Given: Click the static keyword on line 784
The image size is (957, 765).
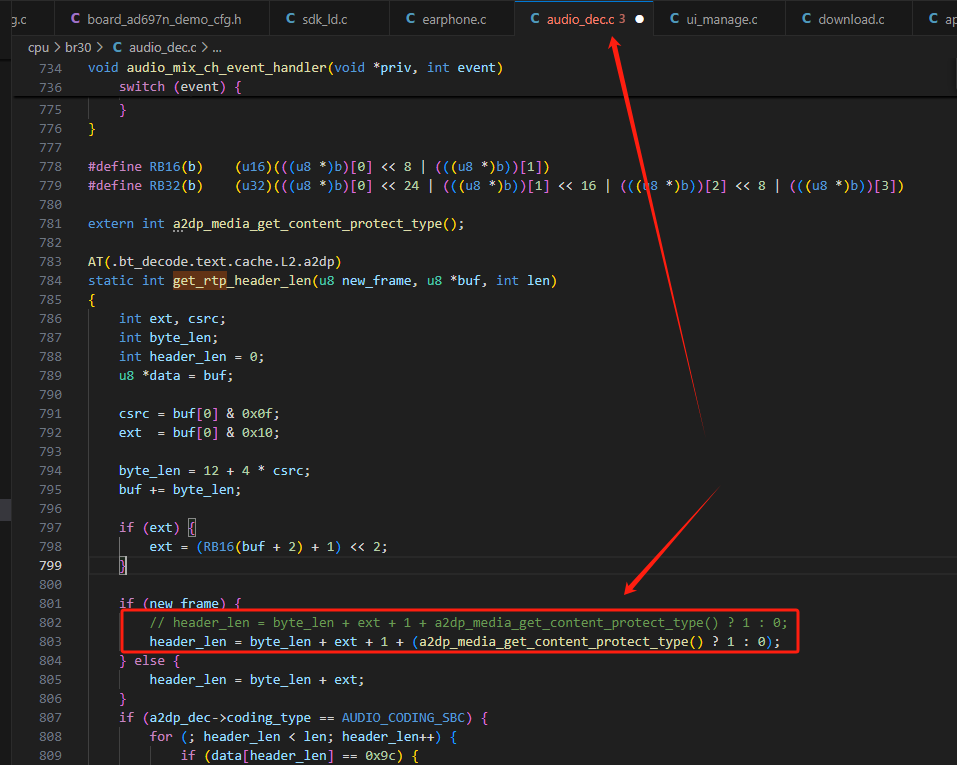Looking at the screenshot, I should pyautogui.click(x=110, y=281).
